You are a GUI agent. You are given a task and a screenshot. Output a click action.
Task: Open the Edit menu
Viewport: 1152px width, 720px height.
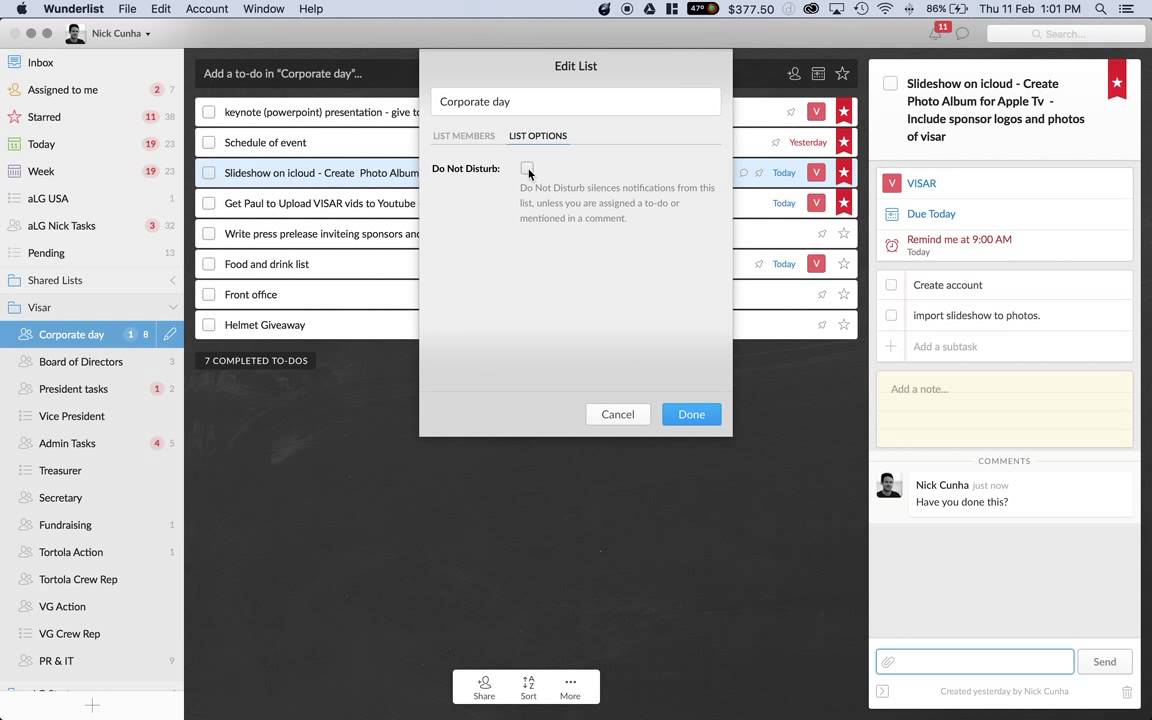pos(160,9)
